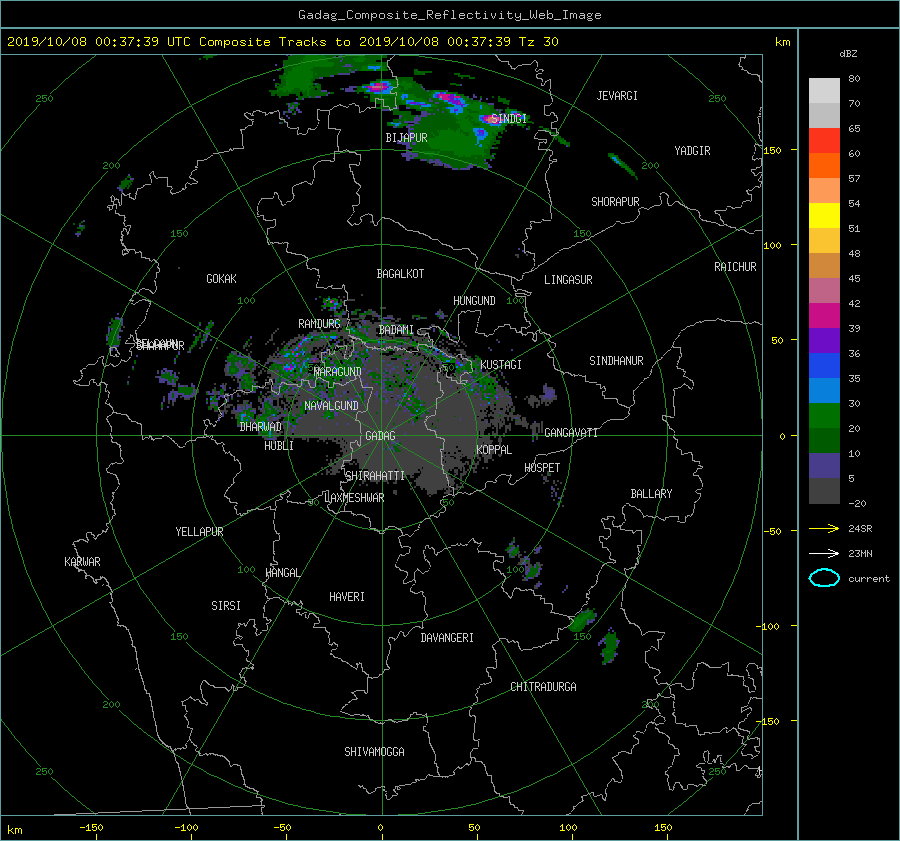
Task: Click the SINDHANUR city label
Action: click(x=616, y=361)
